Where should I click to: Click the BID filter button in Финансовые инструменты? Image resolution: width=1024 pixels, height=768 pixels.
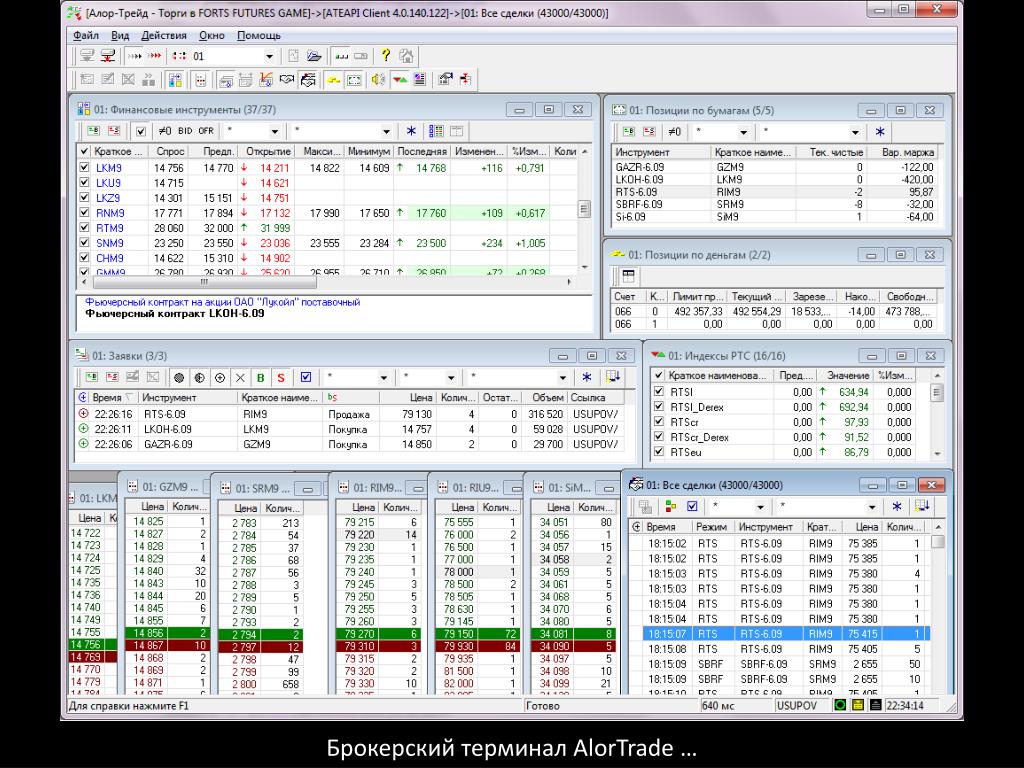click(185, 131)
